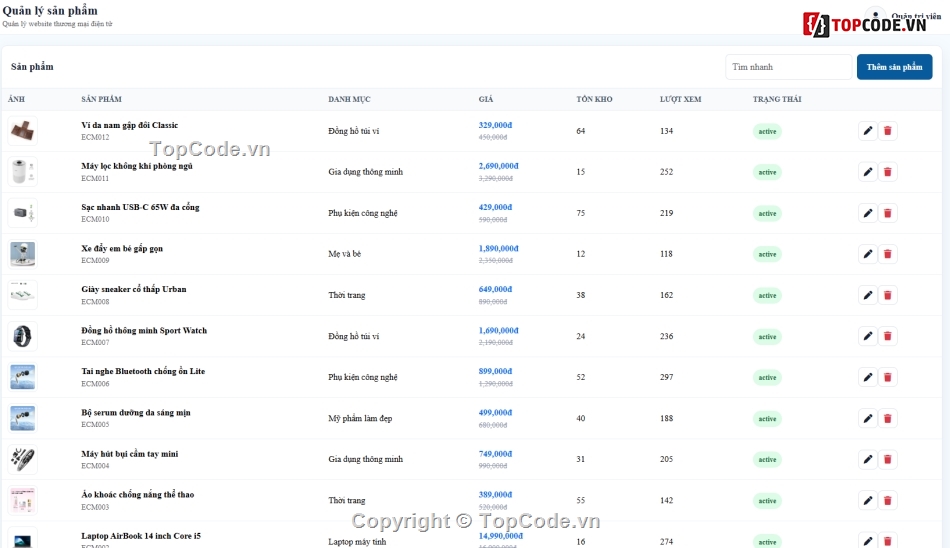Select product code ECM009
950x548 pixels.
95,261
